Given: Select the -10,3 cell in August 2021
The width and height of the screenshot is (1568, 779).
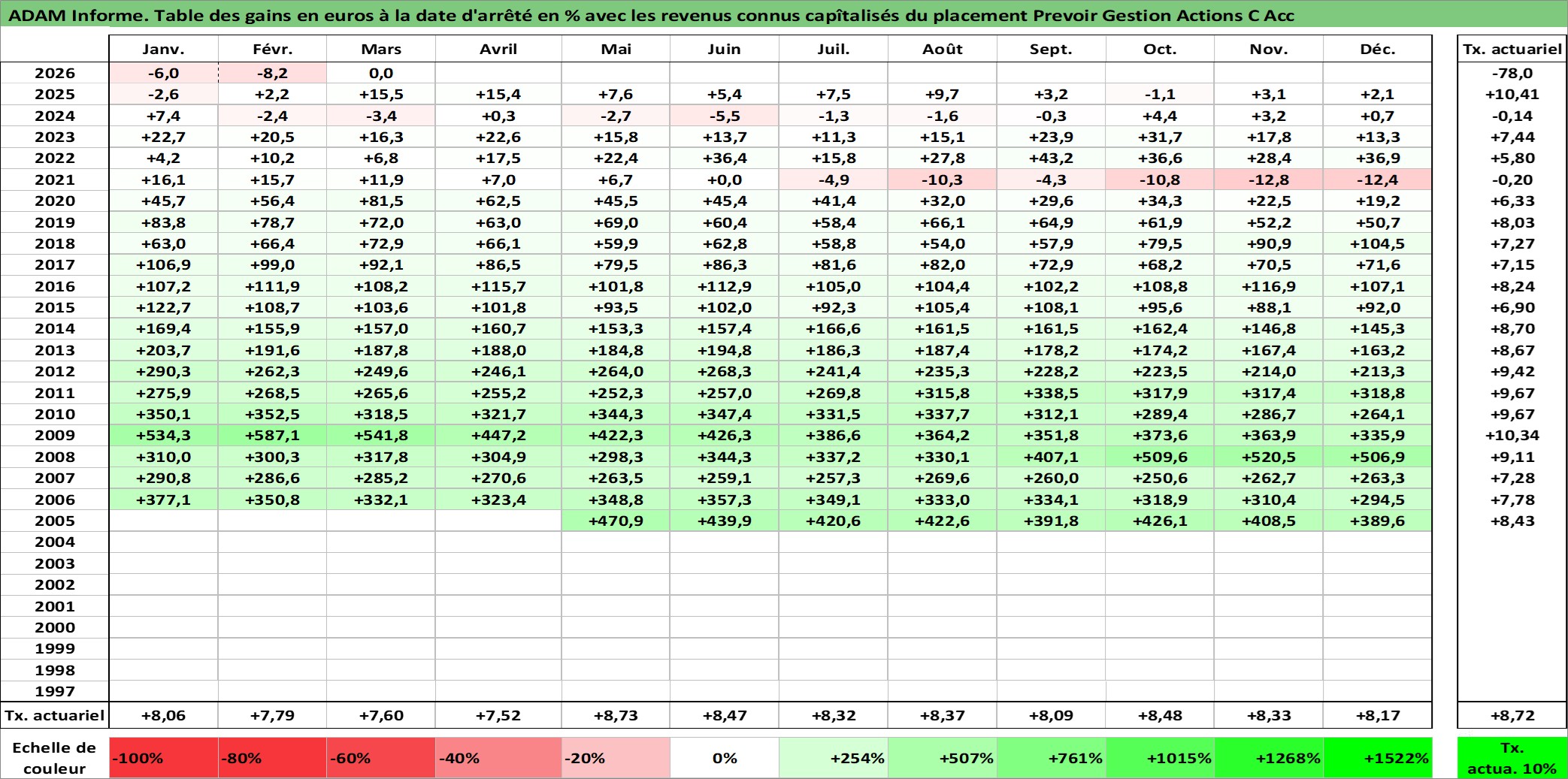Looking at the screenshot, I should [943, 180].
